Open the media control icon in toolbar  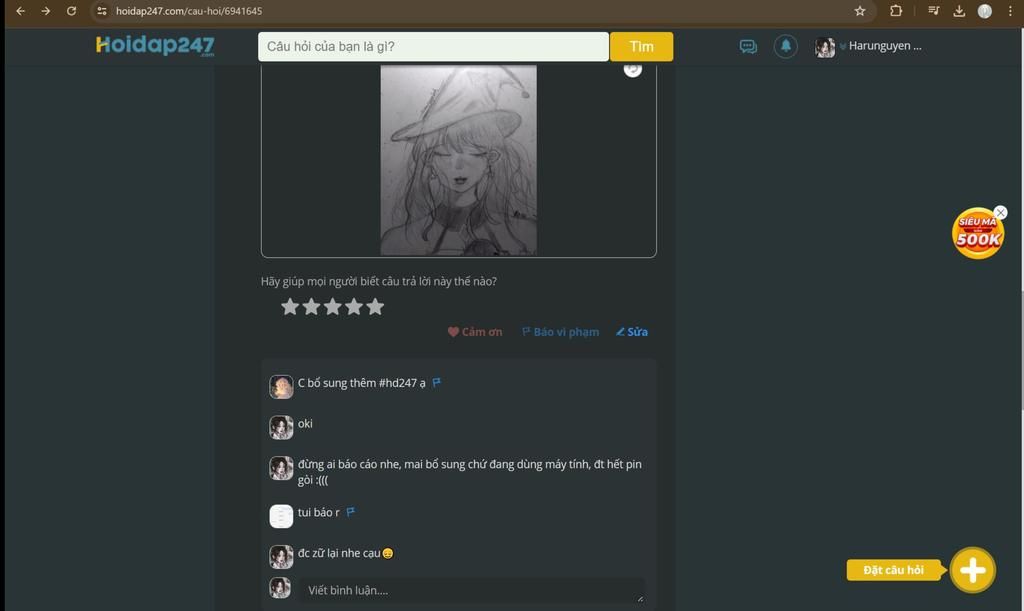(x=933, y=10)
